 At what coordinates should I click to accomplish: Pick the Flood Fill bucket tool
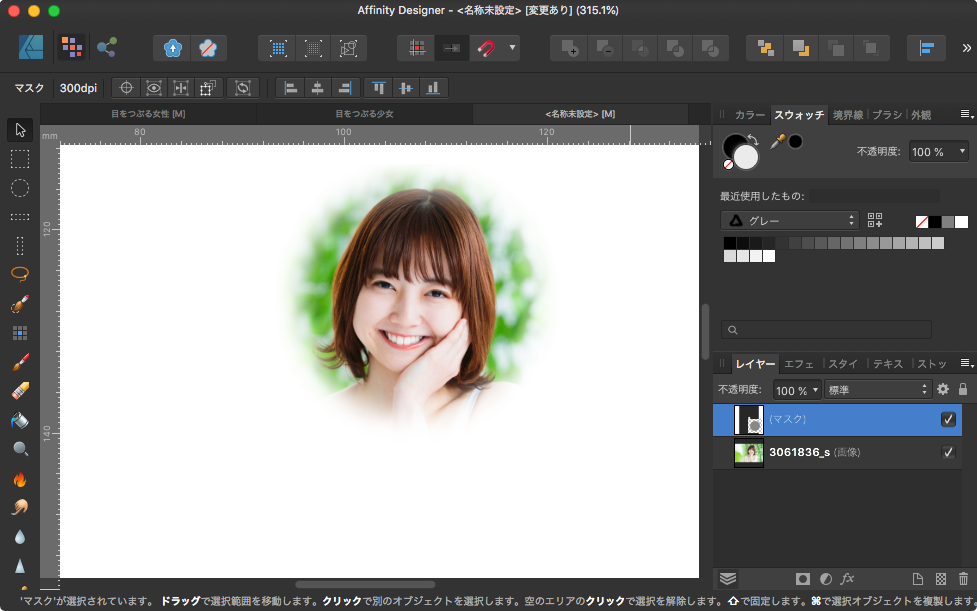(x=20, y=420)
